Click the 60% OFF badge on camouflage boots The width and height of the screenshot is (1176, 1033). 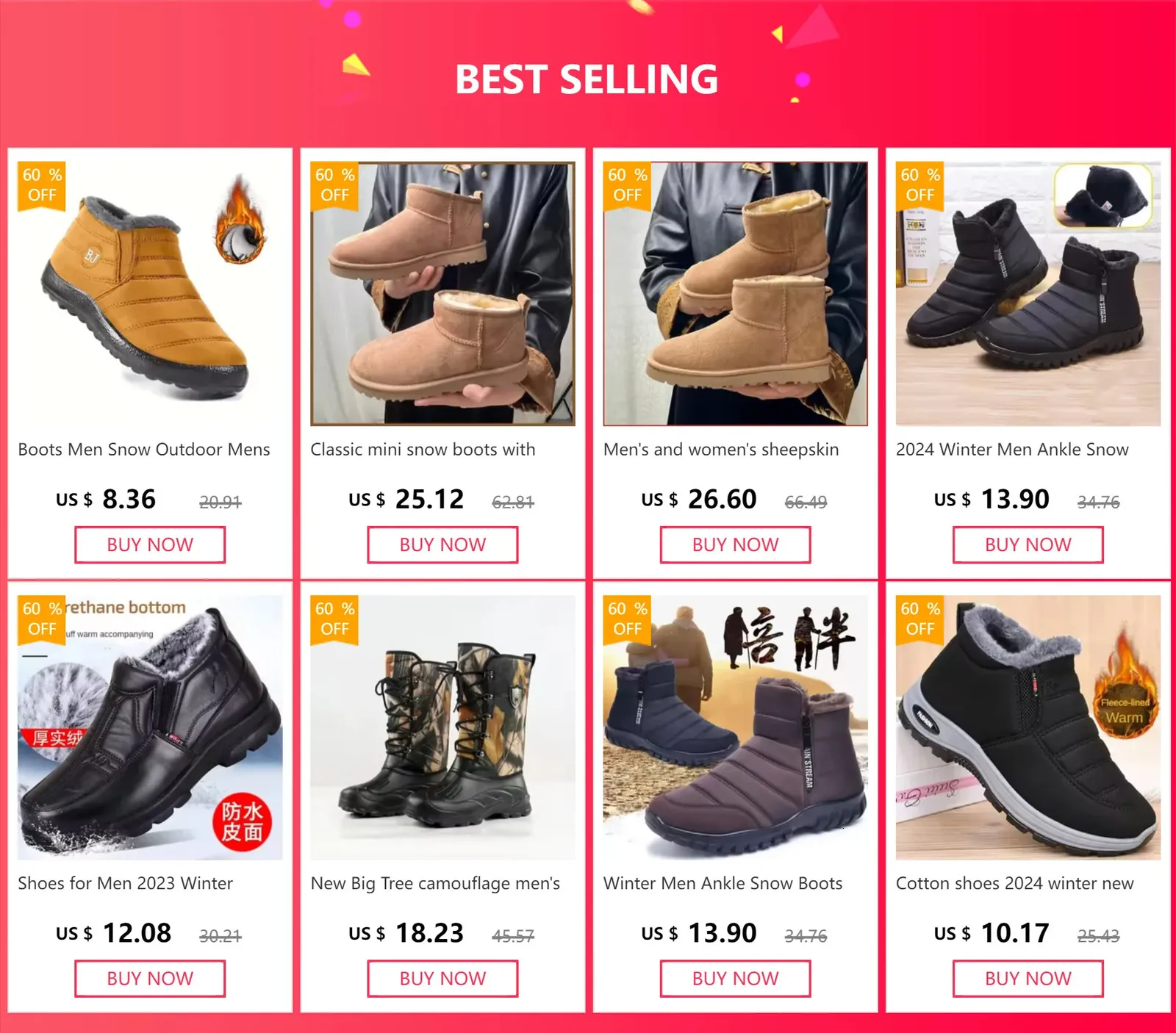pyautogui.click(x=334, y=620)
